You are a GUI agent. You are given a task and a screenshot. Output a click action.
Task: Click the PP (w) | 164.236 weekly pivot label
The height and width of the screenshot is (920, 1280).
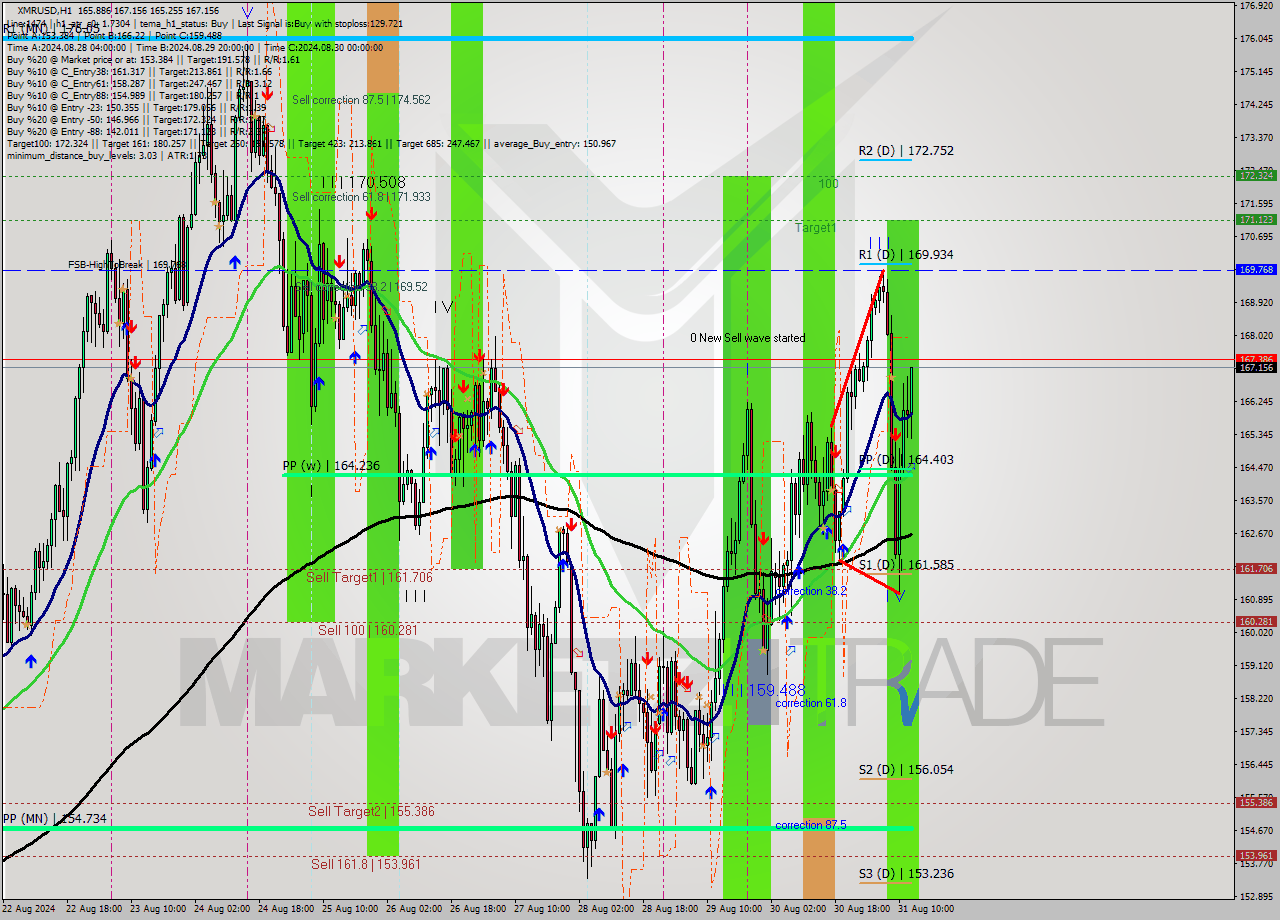(x=331, y=466)
